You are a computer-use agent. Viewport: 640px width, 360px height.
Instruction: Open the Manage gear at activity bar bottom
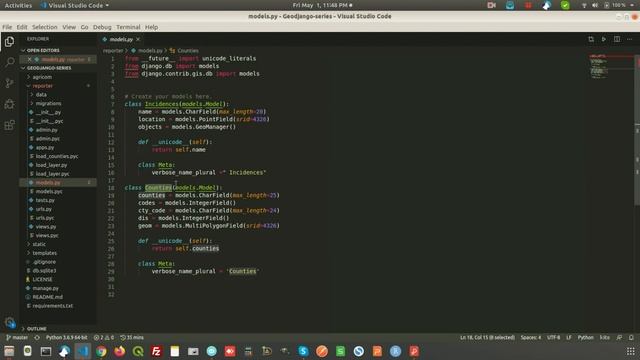pyautogui.click(x=10, y=322)
